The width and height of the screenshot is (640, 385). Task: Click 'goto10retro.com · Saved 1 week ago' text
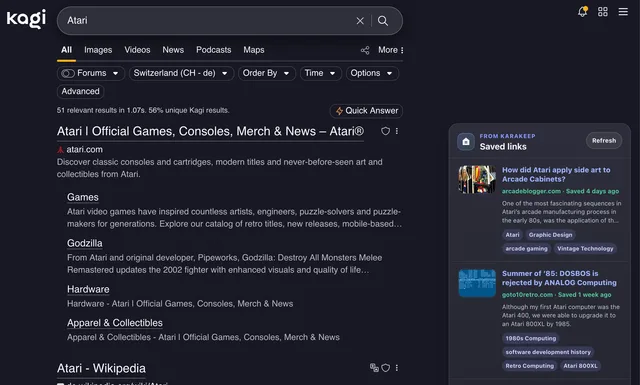tap(556, 295)
